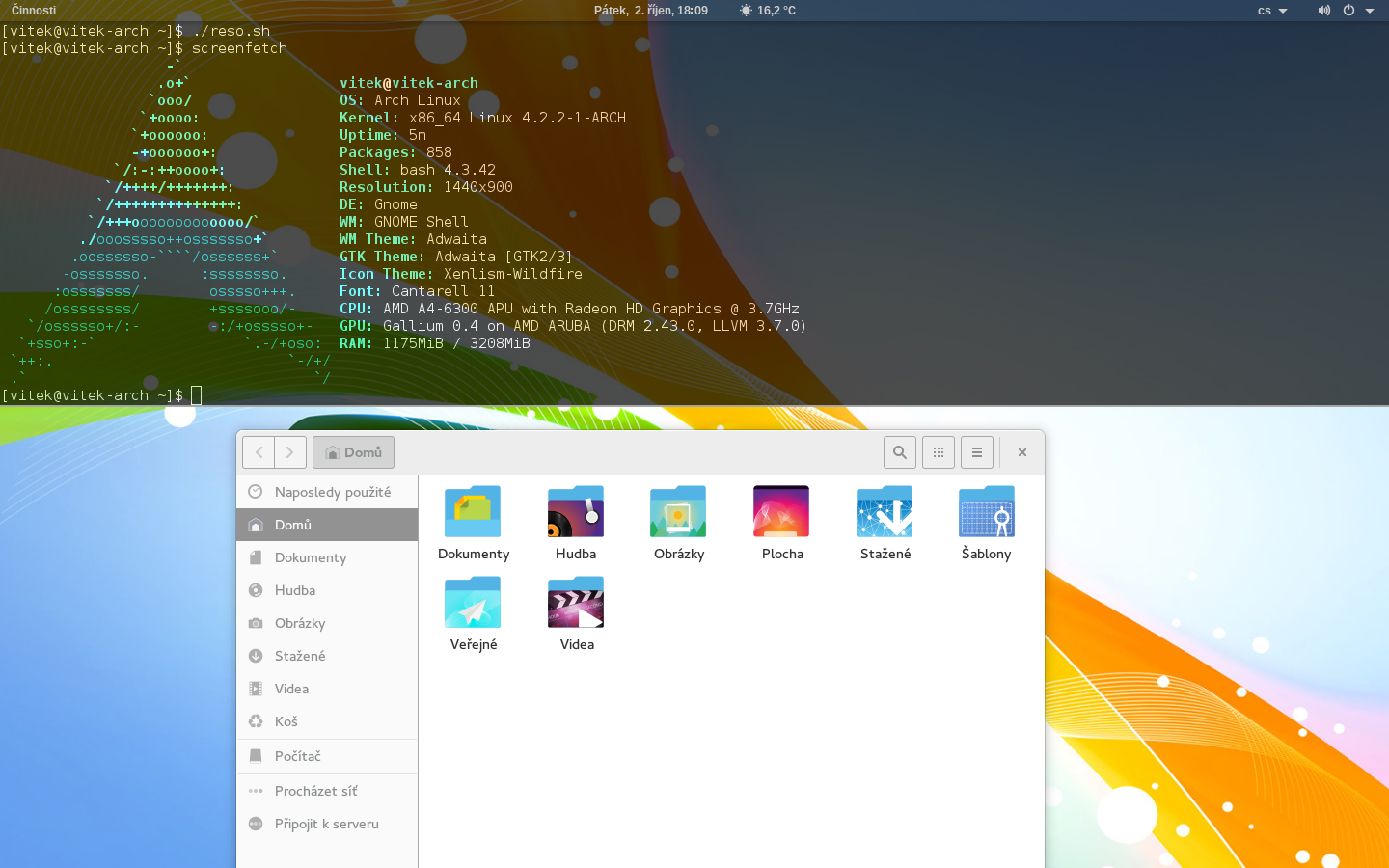Open the Plocha desktop folder icon
The width and height of the screenshot is (1389, 868).
tap(781, 511)
